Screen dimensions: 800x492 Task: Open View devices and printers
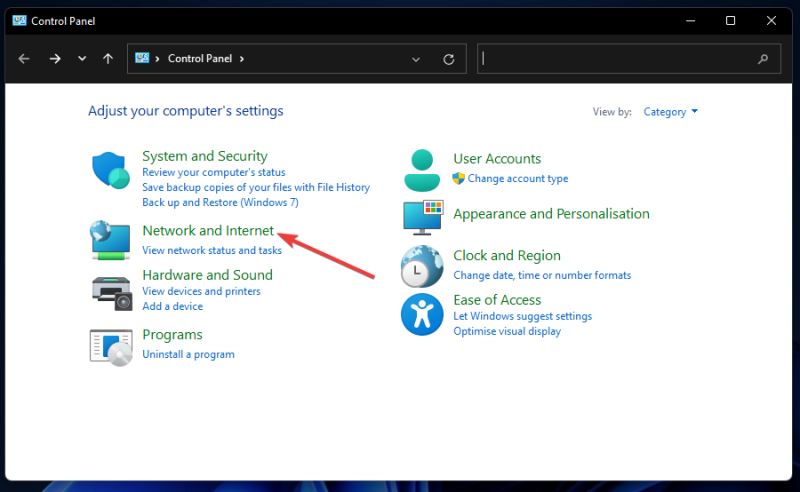201,291
